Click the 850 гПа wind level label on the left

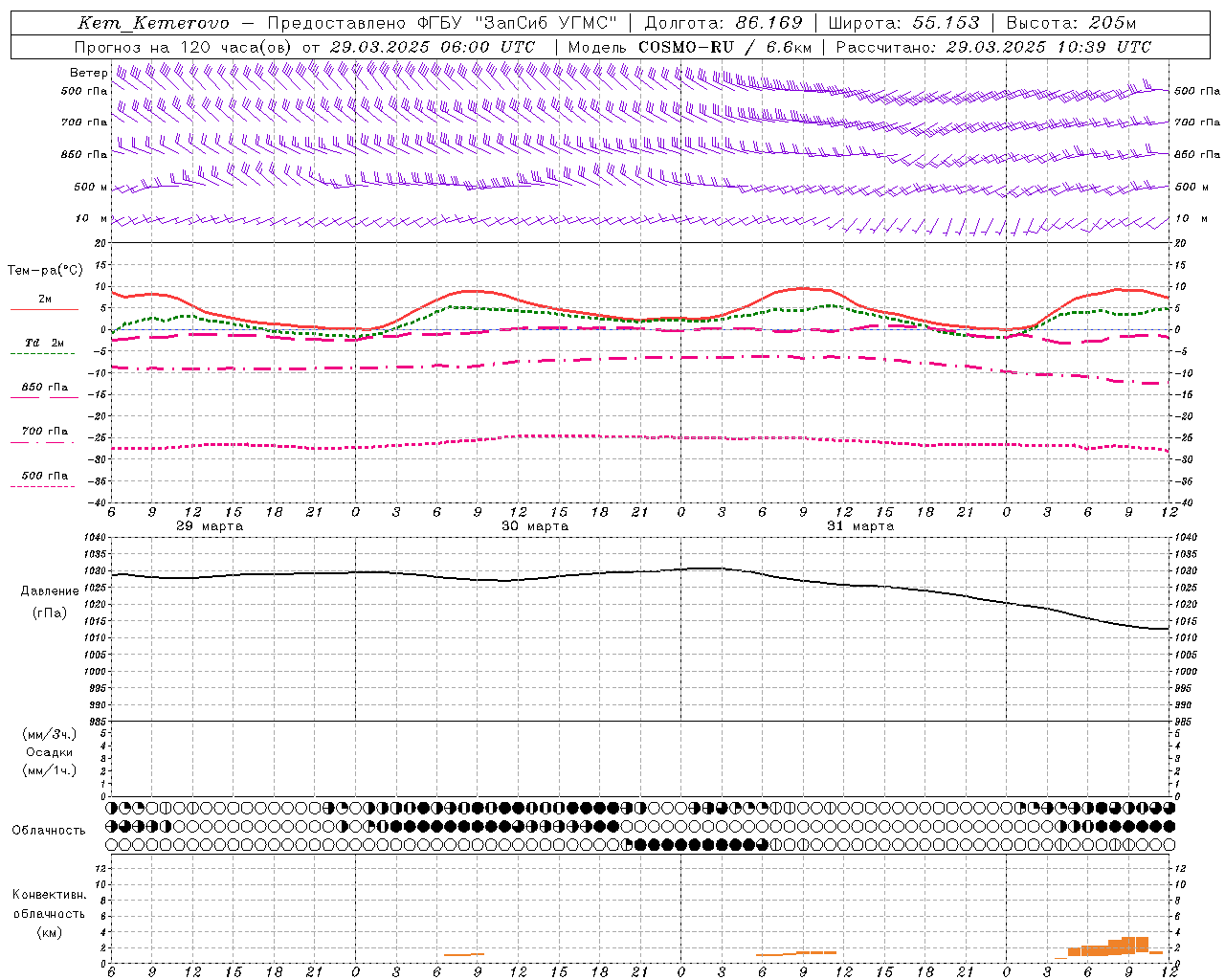point(84,154)
